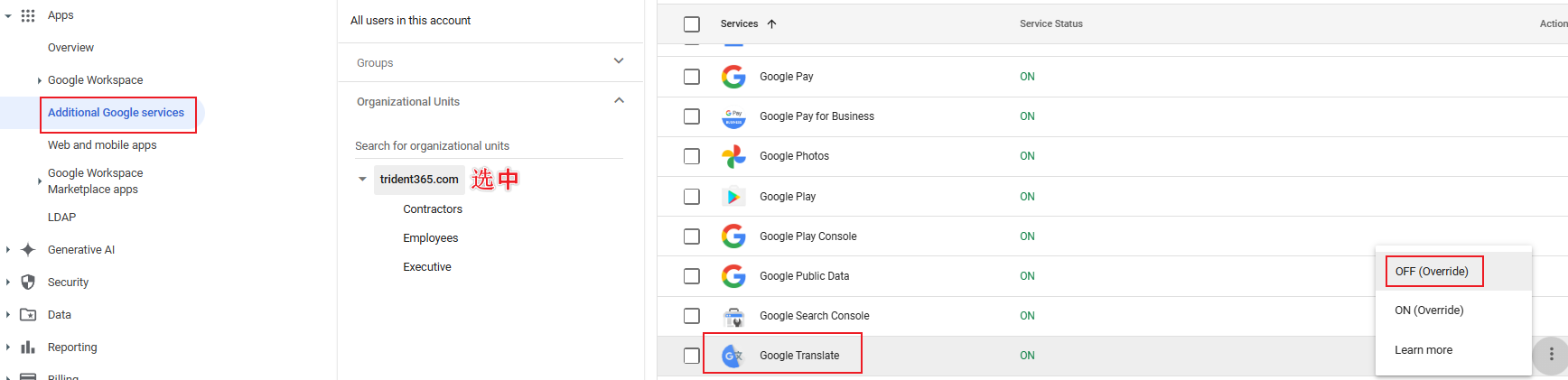
Task: Expand the Google Workspace tree item
Action: (x=40, y=80)
